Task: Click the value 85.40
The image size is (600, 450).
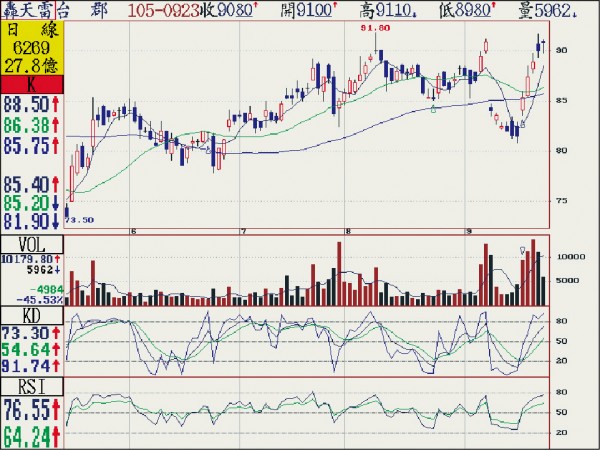Action: coord(31,185)
